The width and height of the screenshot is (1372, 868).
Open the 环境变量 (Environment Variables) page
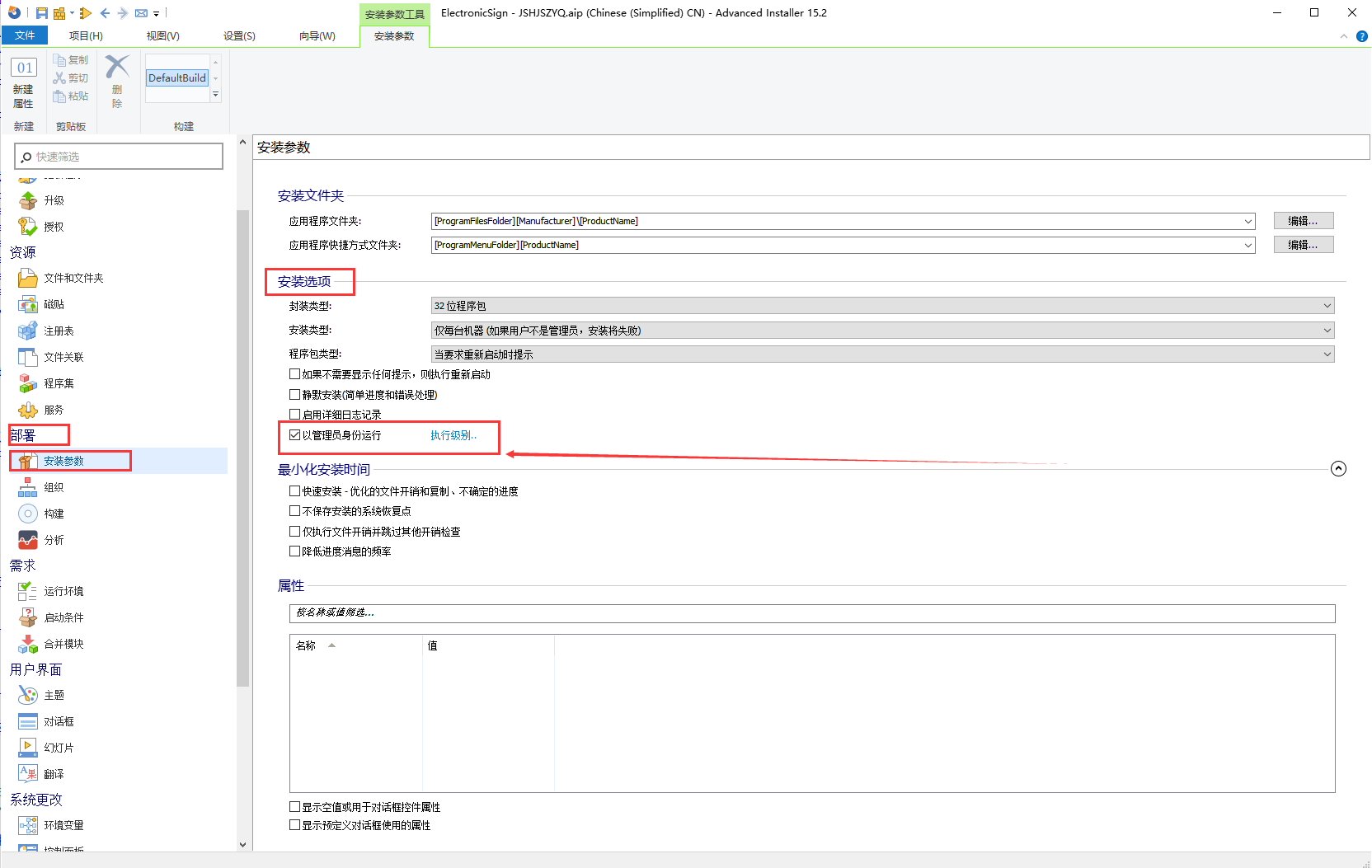pos(63,825)
